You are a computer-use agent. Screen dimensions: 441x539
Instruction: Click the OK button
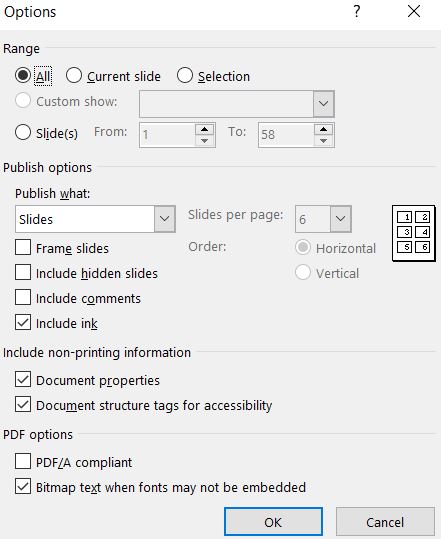[x=273, y=522]
